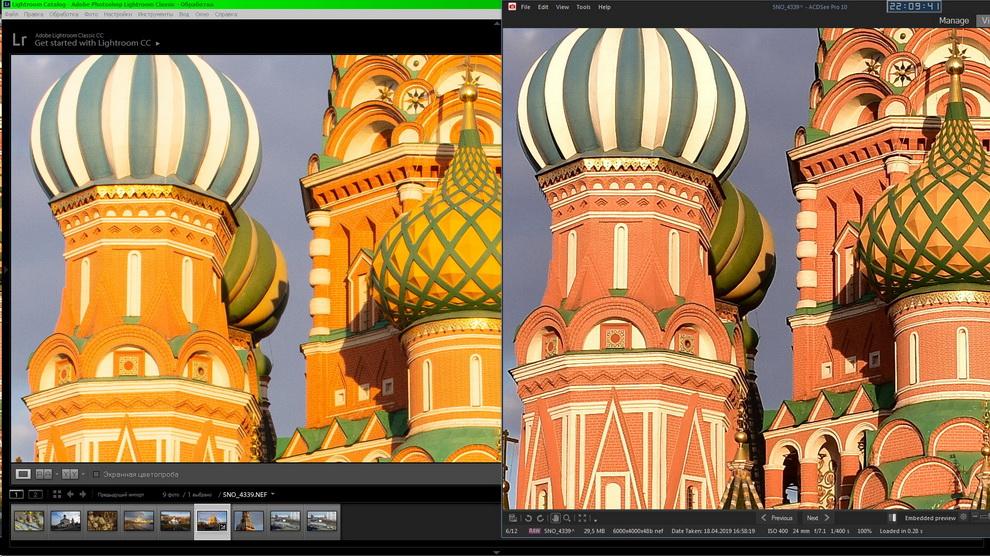Select Loupe view button in Lightroom toolbar
This screenshot has width=990, height=557.
23,474
